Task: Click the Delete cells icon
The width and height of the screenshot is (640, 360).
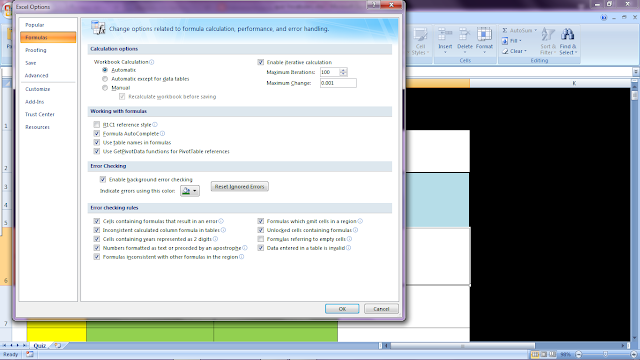Action: [464, 34]
